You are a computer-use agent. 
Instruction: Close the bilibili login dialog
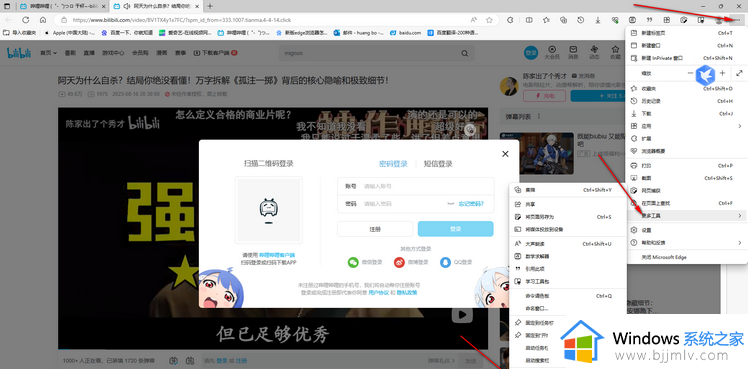pyautogui.click(x=505, y=153)
